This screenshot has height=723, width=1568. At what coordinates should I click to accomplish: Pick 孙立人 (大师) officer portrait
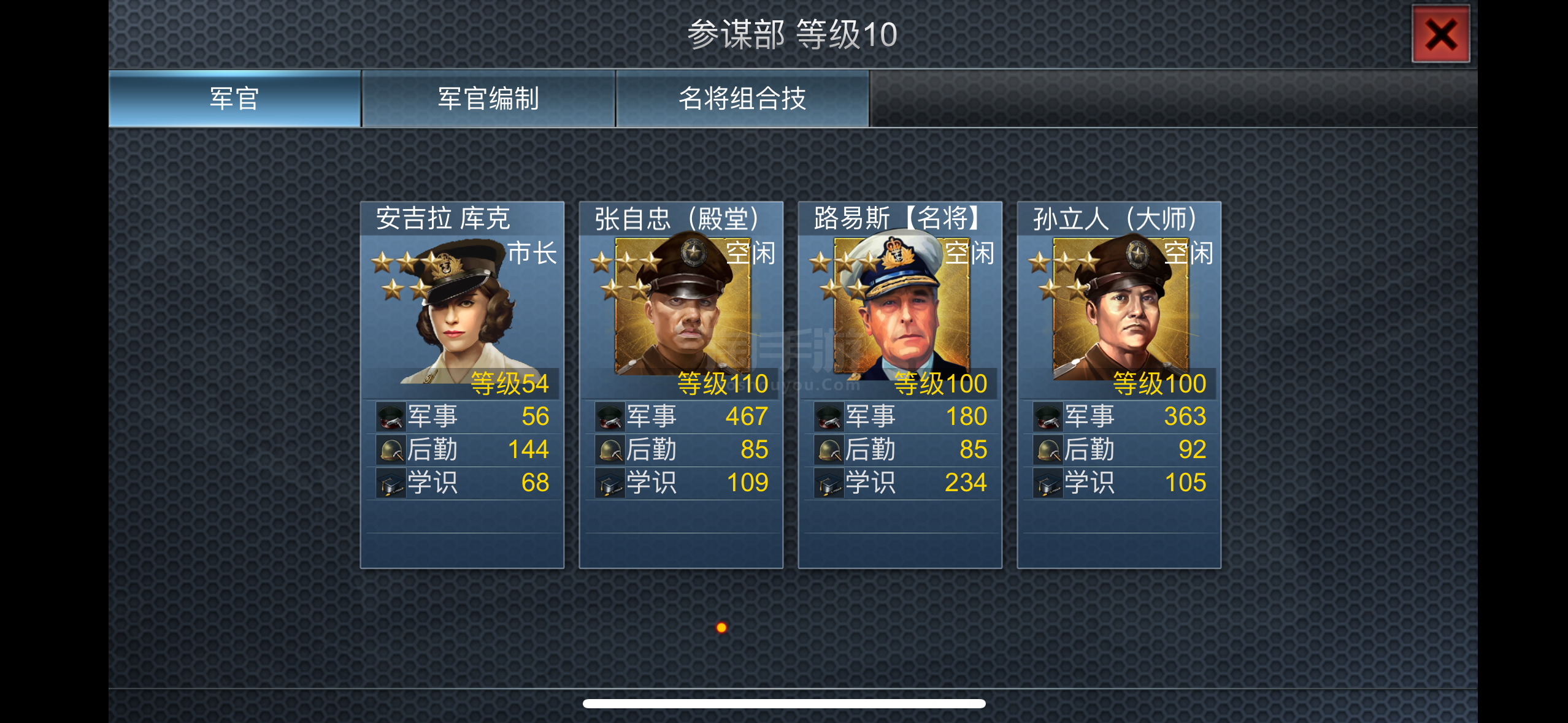point(1120,307)
